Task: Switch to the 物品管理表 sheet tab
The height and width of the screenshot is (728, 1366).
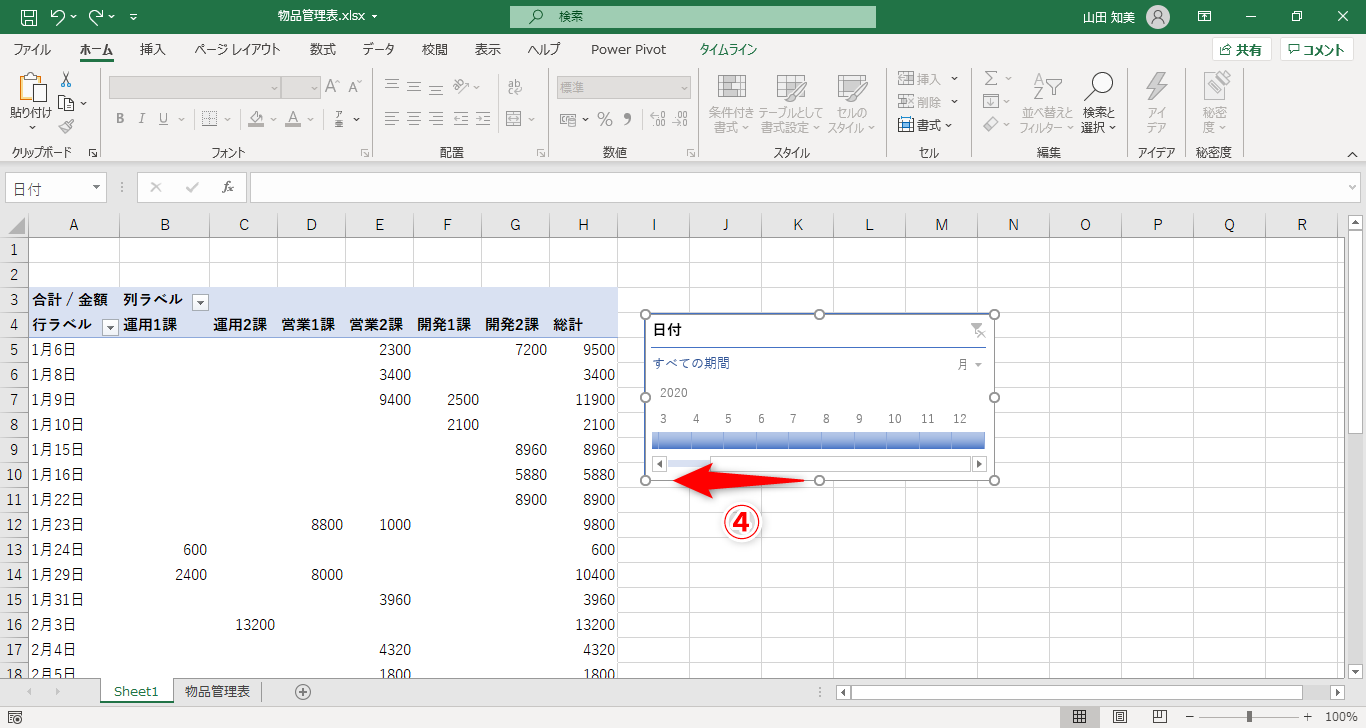Action: [217, 691]
